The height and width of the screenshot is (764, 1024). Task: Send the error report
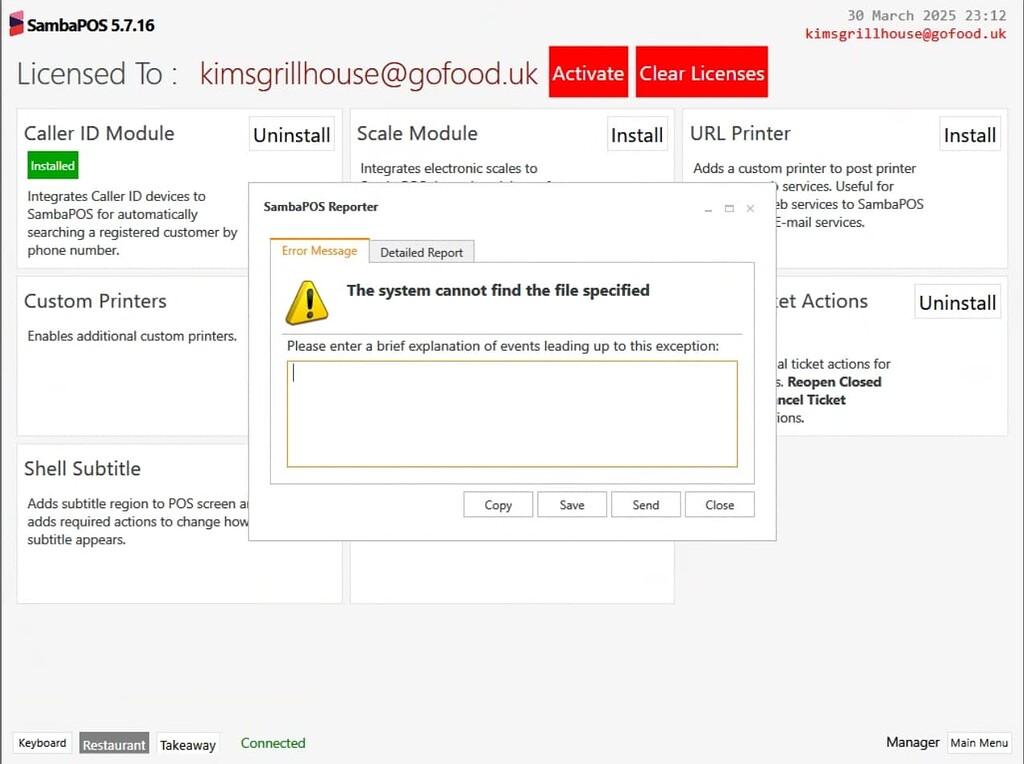(645, 504)
